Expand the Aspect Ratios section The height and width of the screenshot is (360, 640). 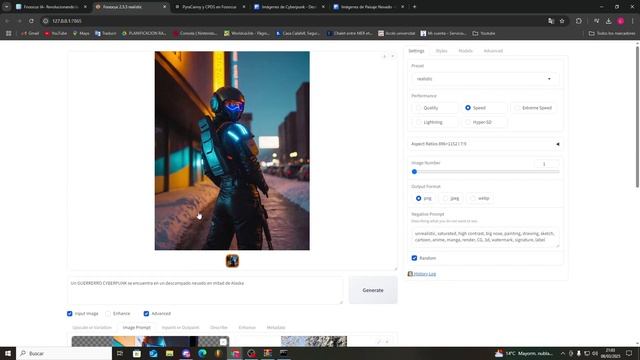point(485,144)
